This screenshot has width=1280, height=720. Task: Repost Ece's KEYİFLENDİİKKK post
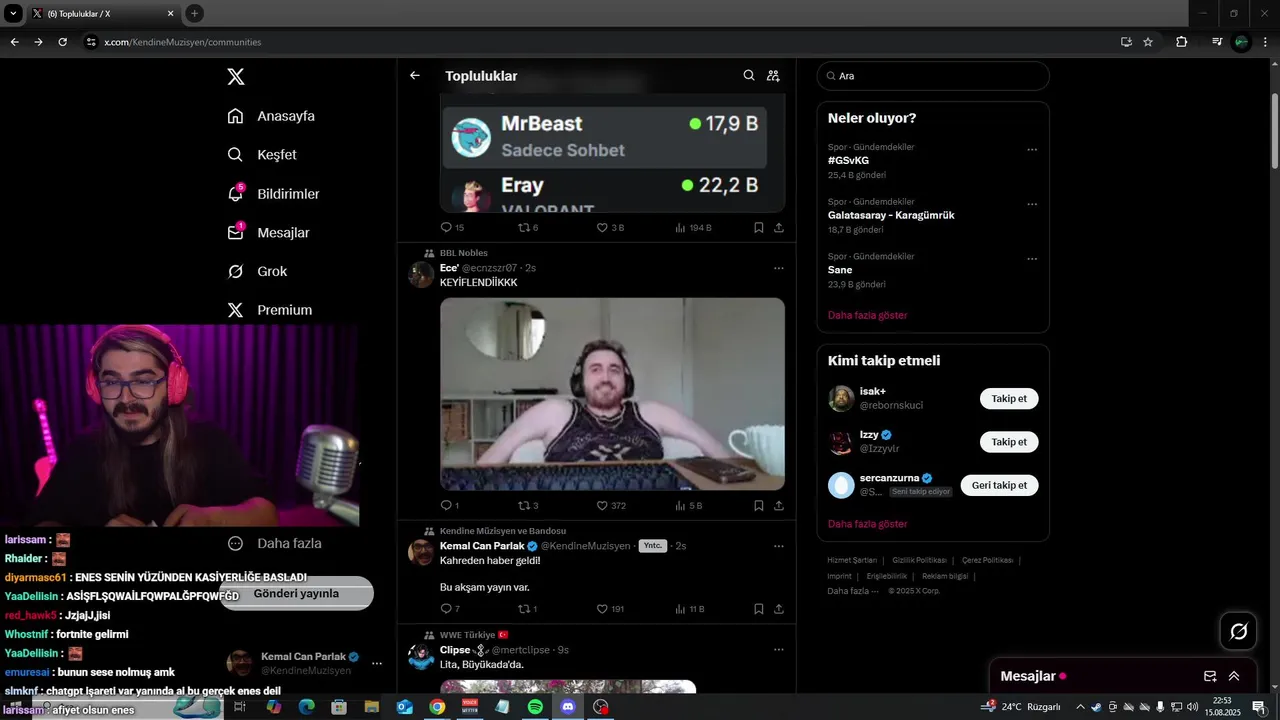(528, 506)
